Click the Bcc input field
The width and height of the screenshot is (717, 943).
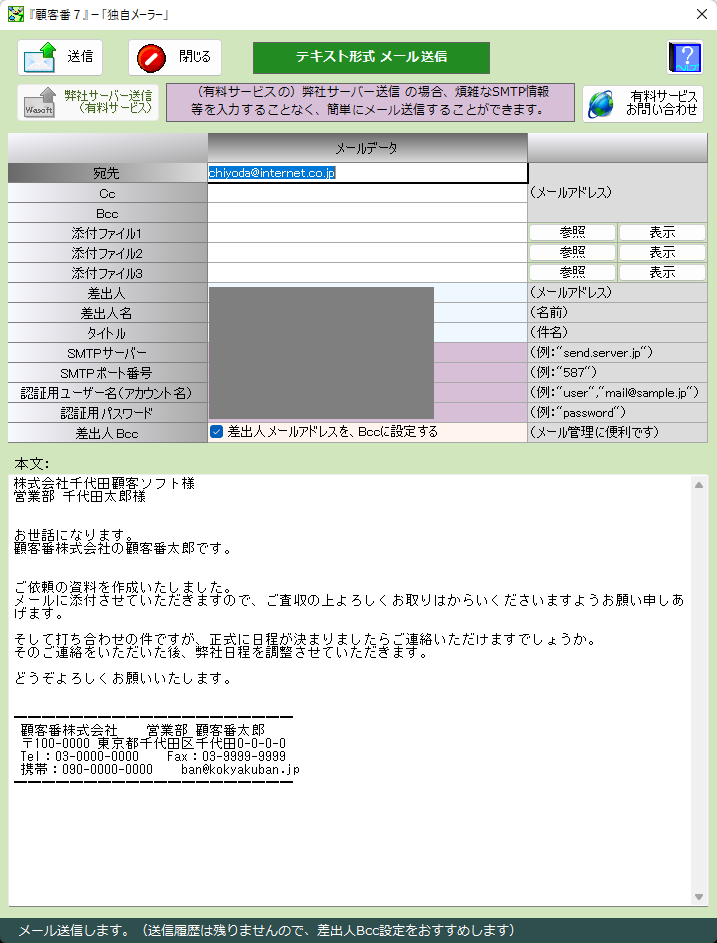coord(367,213)
